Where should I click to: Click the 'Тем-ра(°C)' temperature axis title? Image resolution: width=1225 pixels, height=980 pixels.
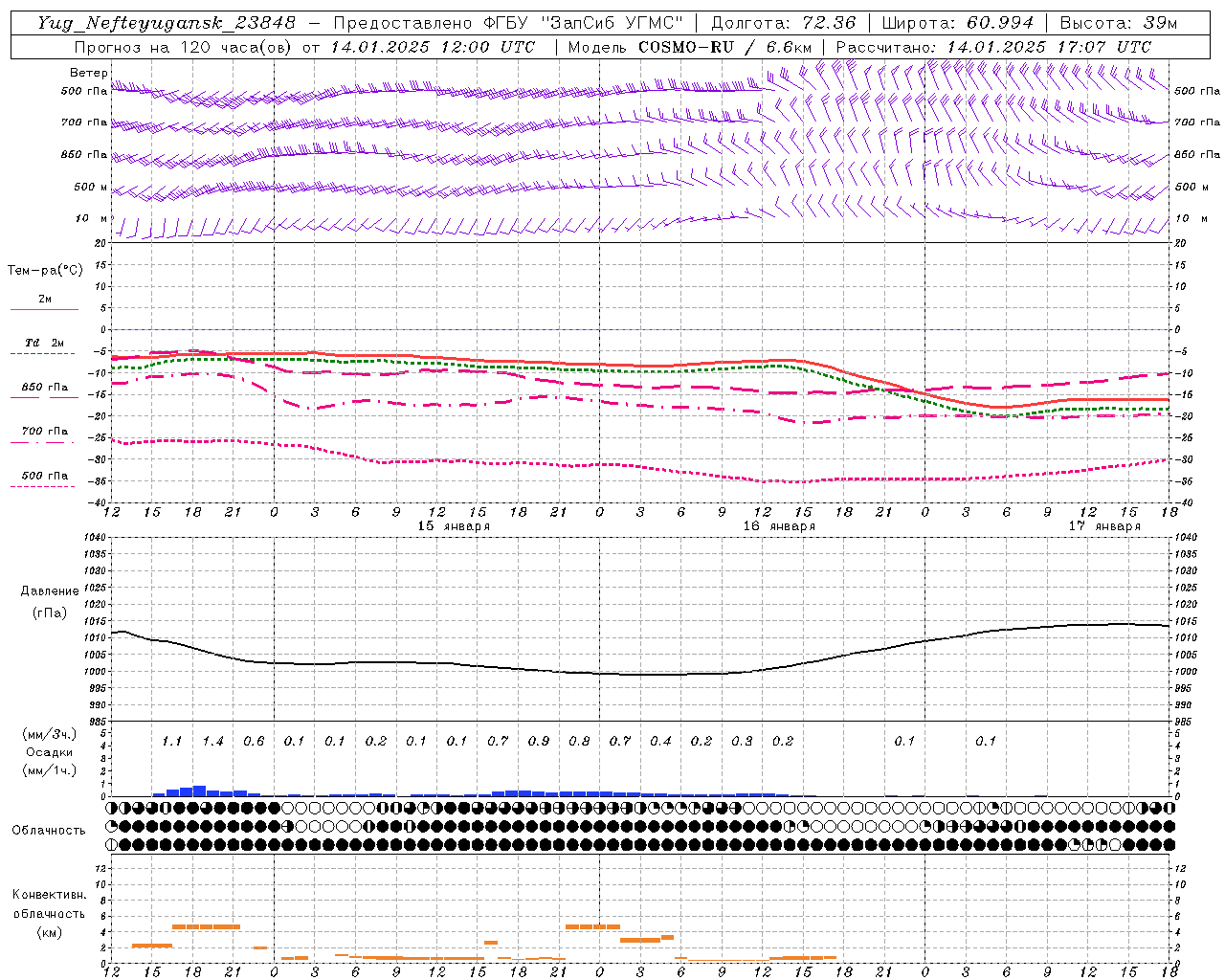click(x=45, y=271)
